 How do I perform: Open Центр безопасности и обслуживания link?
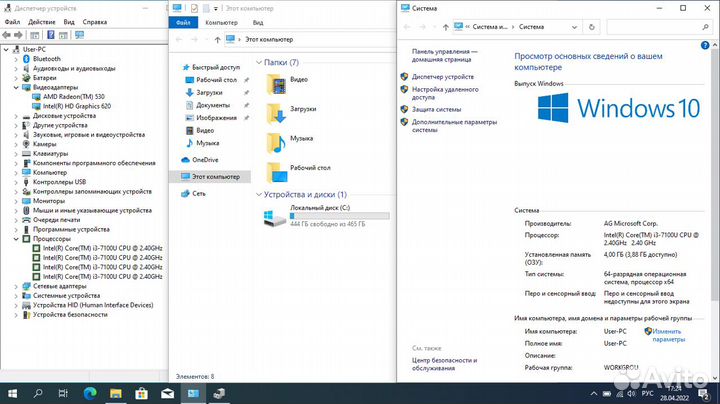pyautogui.click(x=444, y=364)
